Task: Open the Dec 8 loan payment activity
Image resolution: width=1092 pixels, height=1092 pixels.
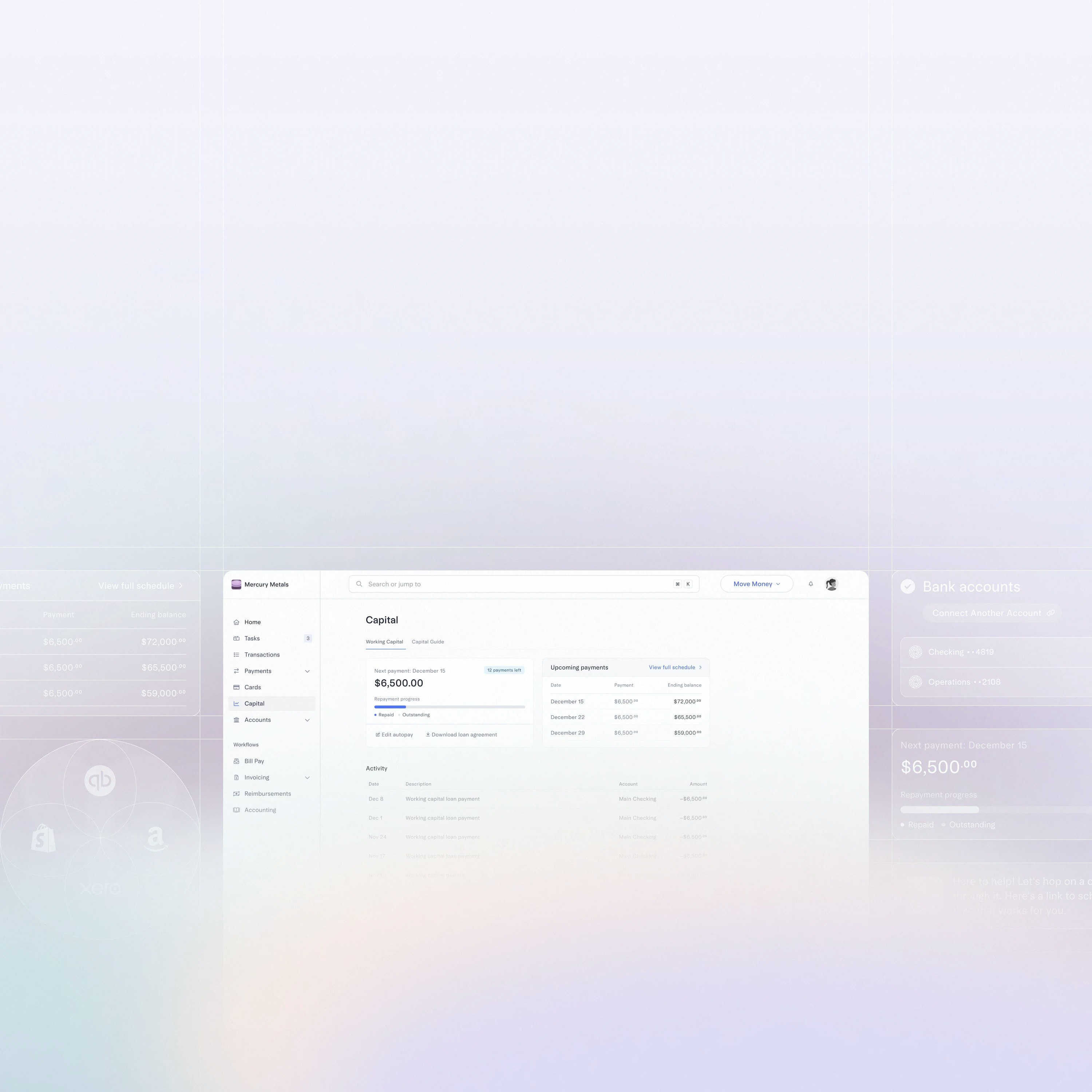Action: coord(538,799)
